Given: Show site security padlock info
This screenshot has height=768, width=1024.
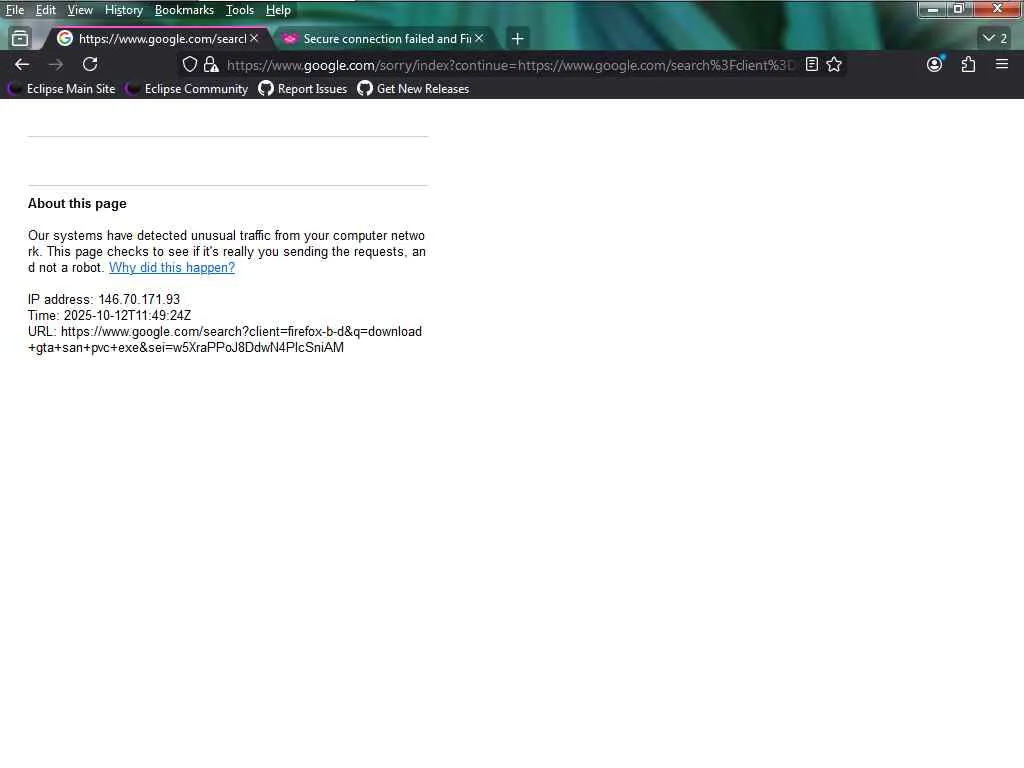Looking at the screenshot, I should [210, 64].
